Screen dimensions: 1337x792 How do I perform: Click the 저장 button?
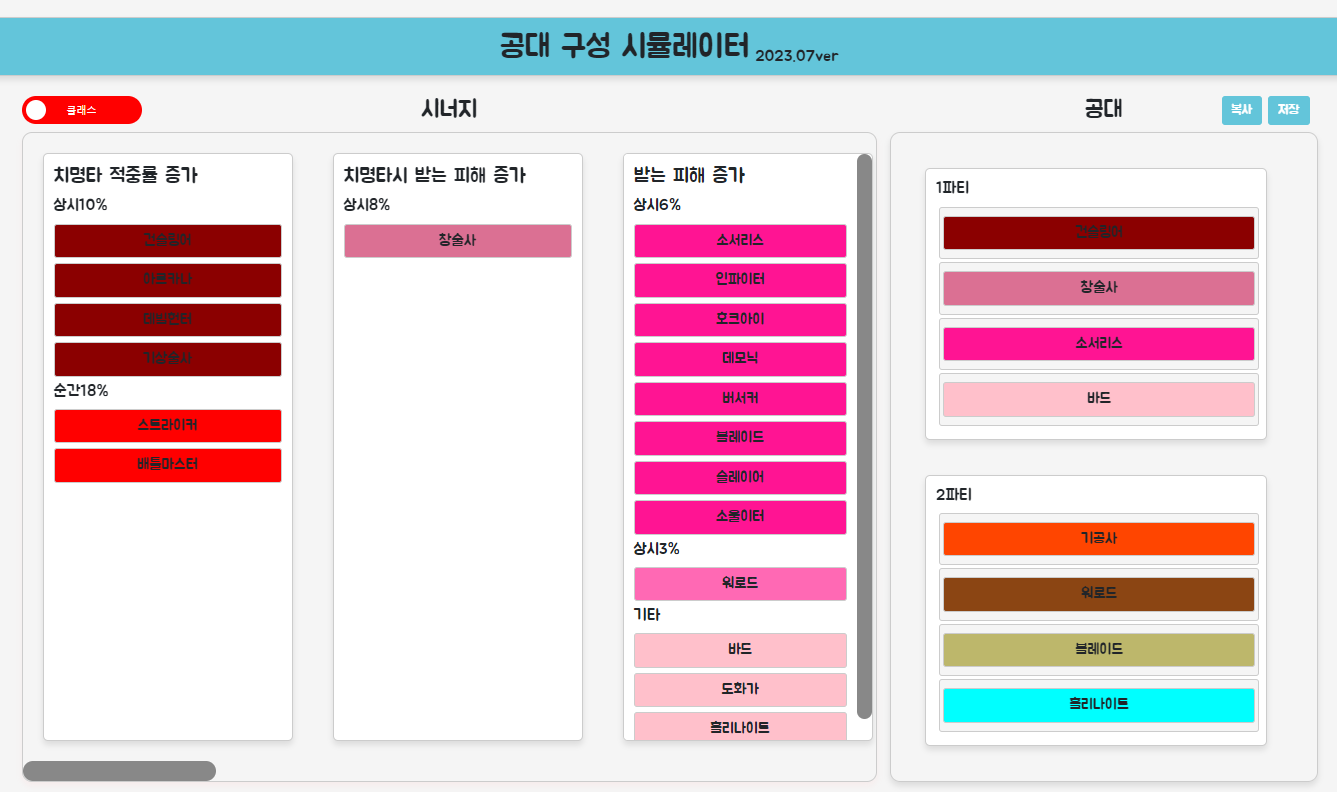1288,110
